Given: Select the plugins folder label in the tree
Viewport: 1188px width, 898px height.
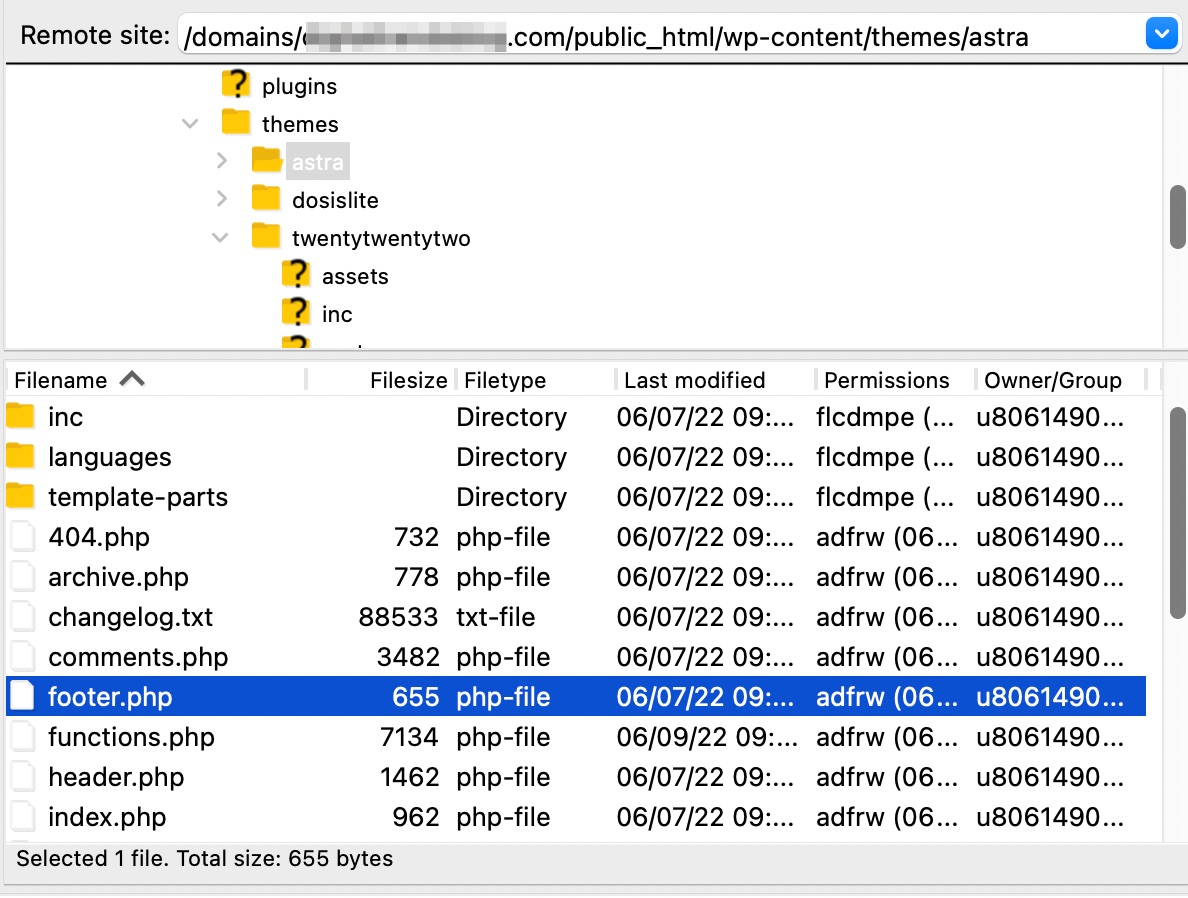Looking at the screenshot, I should [x=299, y=86].
